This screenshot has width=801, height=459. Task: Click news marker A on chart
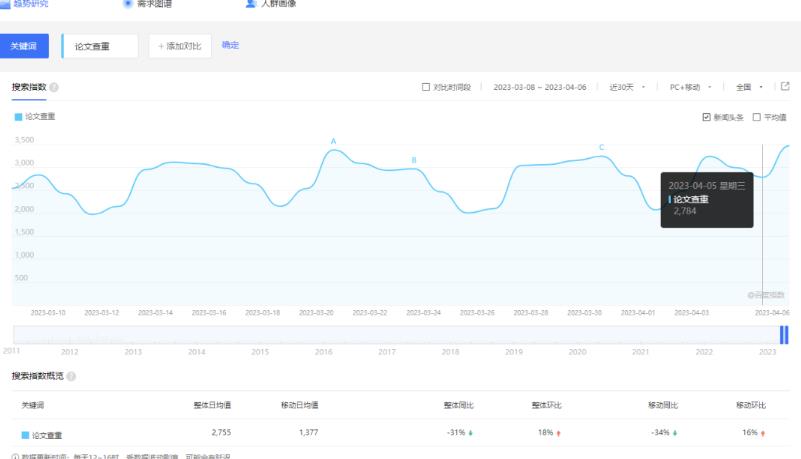point(333,141)
